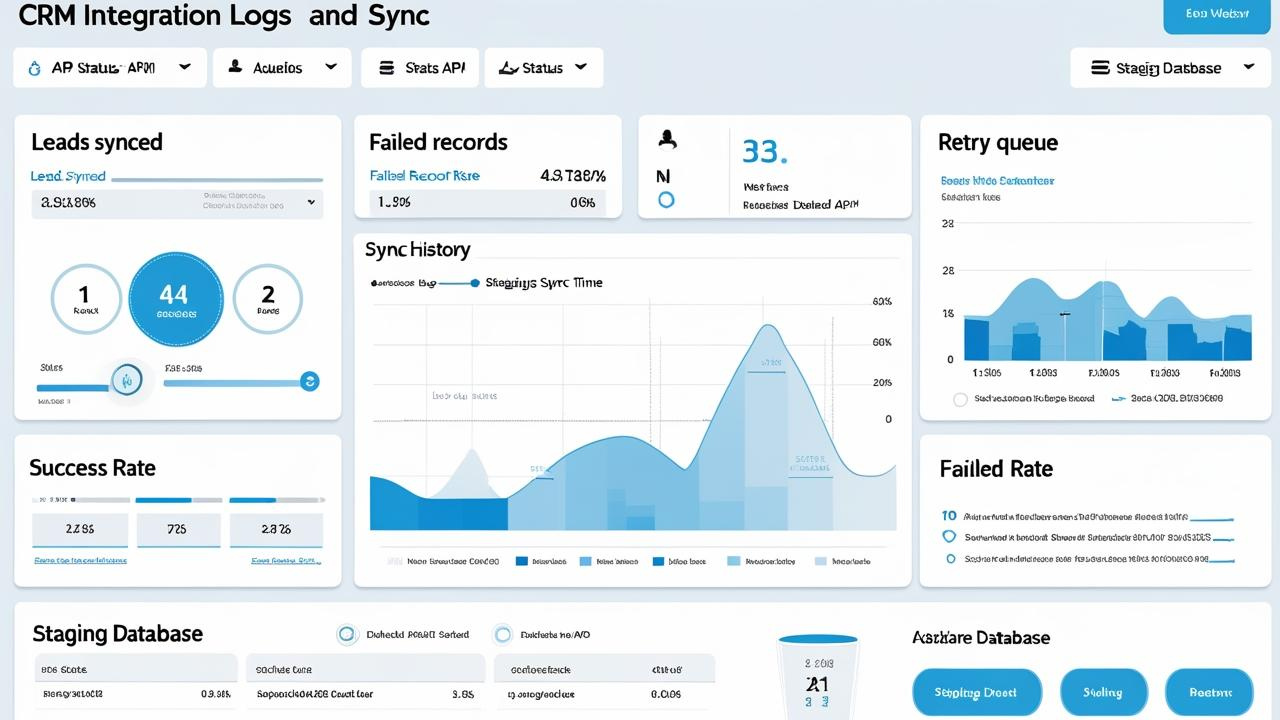Click the Stalling button at bottom right
Screen dimensions: 1280x720
(x=1103, y=692)
